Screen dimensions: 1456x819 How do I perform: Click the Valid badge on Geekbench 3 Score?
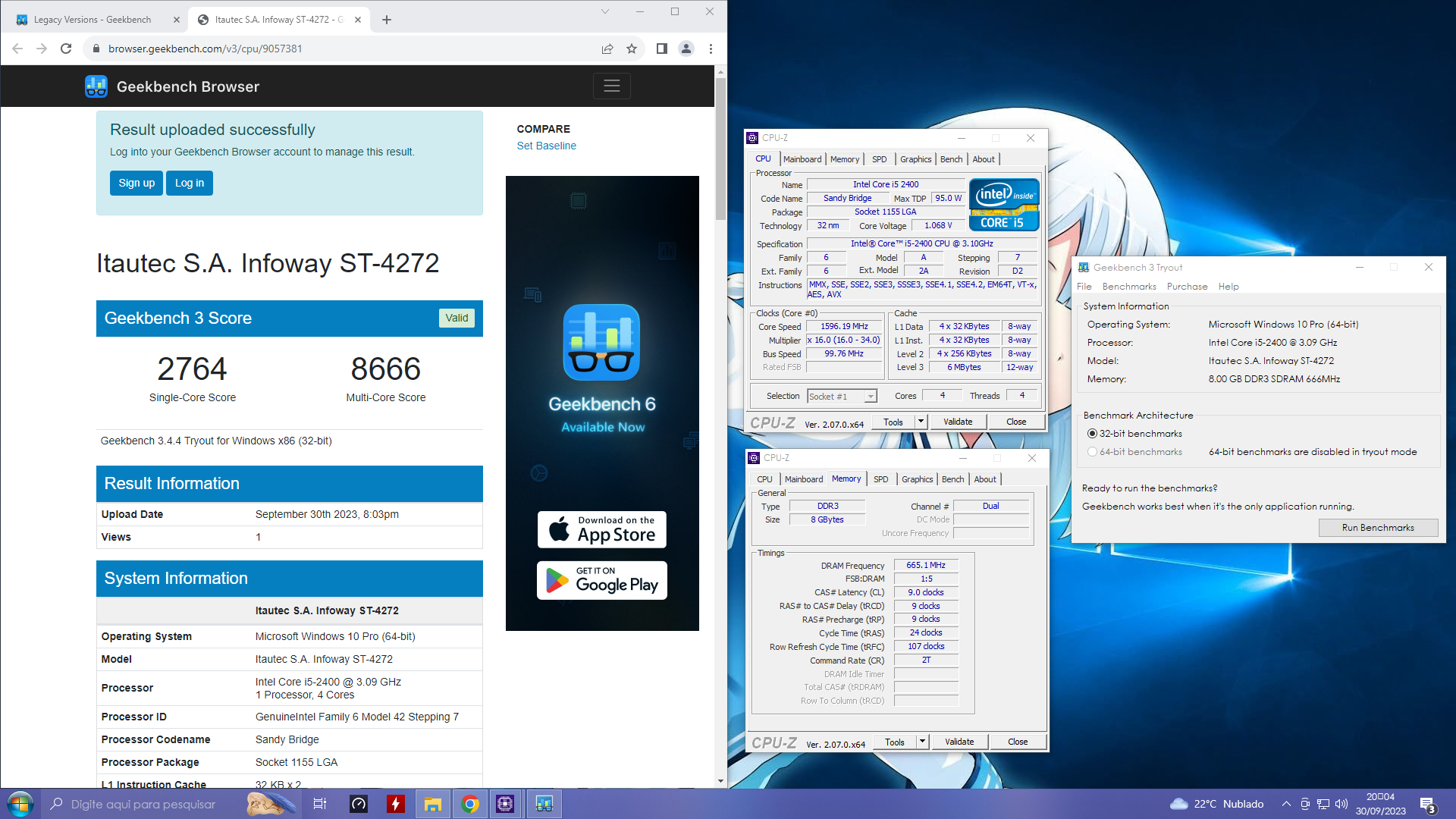click(x=457, y=318)
